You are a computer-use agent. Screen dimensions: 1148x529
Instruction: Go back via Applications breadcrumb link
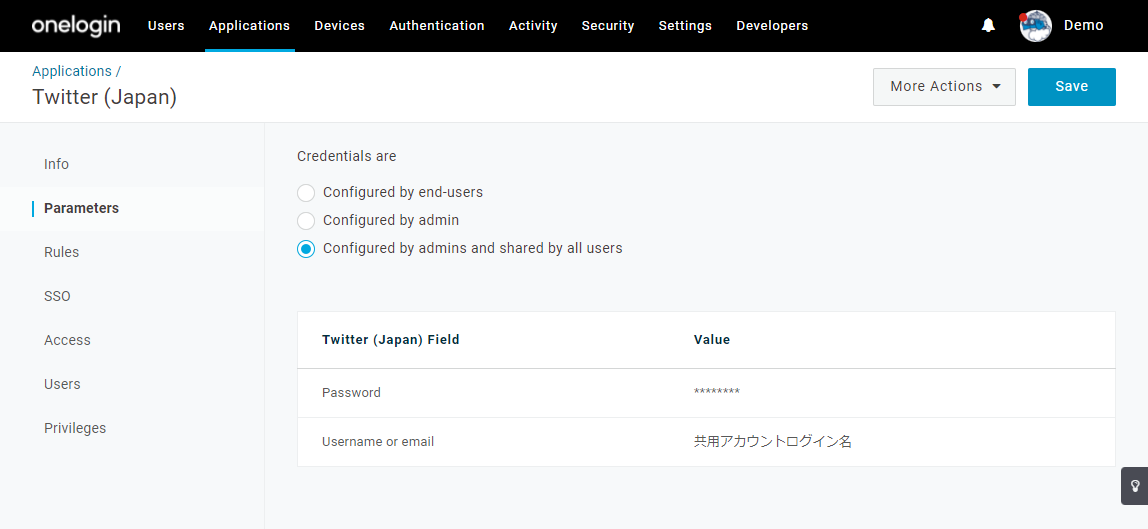[x=72, y=71]
